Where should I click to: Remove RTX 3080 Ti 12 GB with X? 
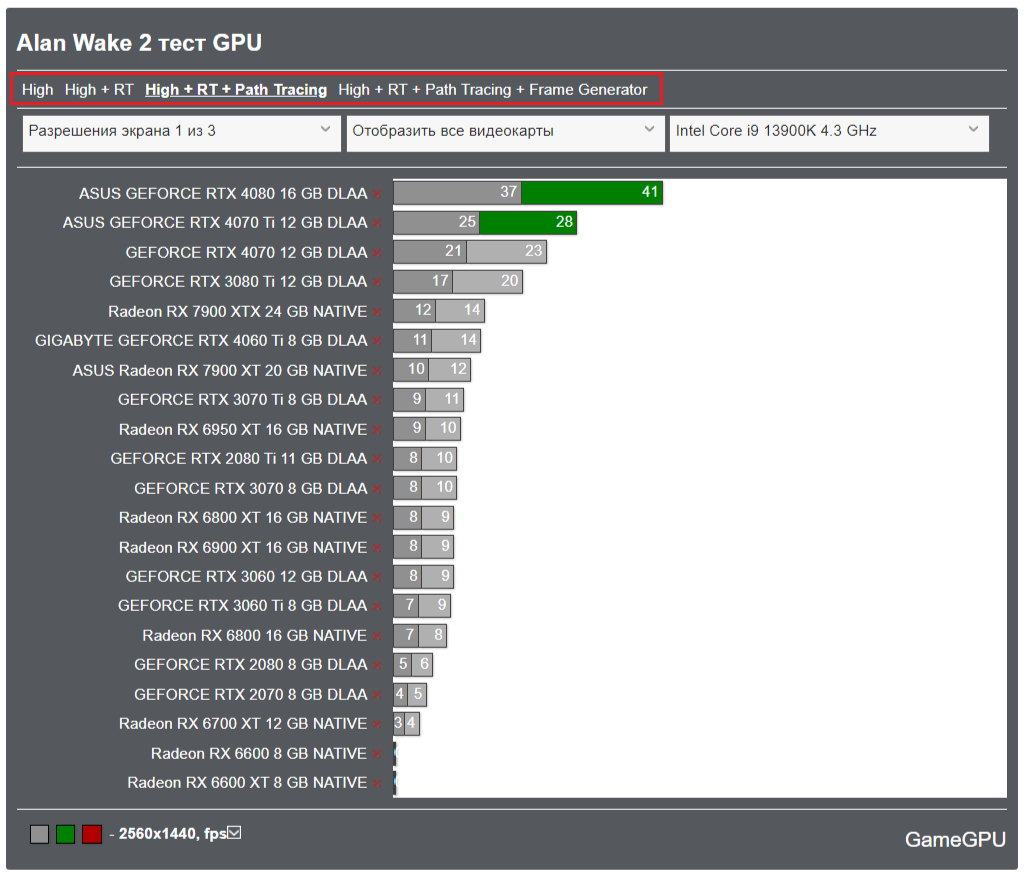(x=377, y=282)
